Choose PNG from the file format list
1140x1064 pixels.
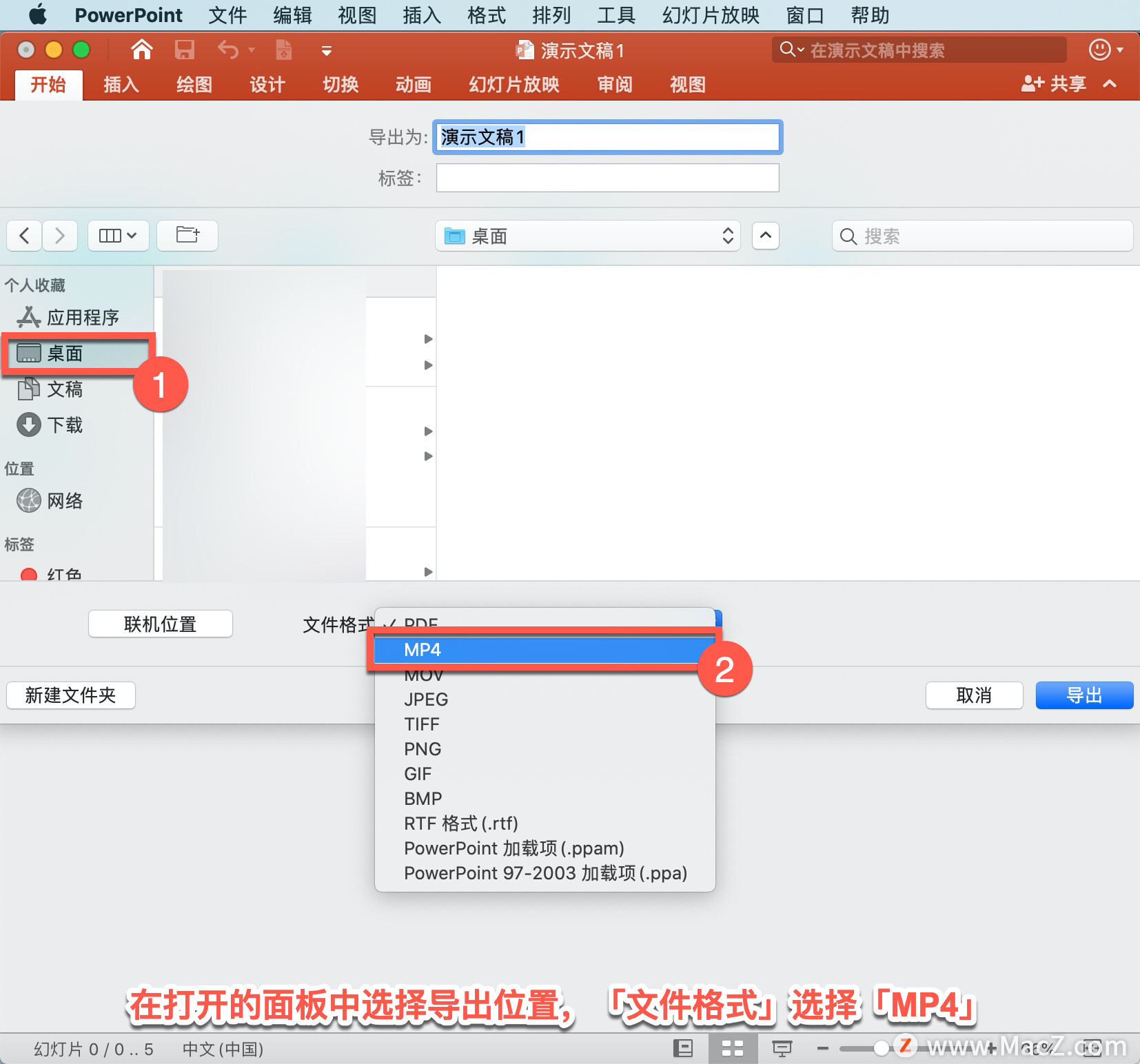coord(545,749)
